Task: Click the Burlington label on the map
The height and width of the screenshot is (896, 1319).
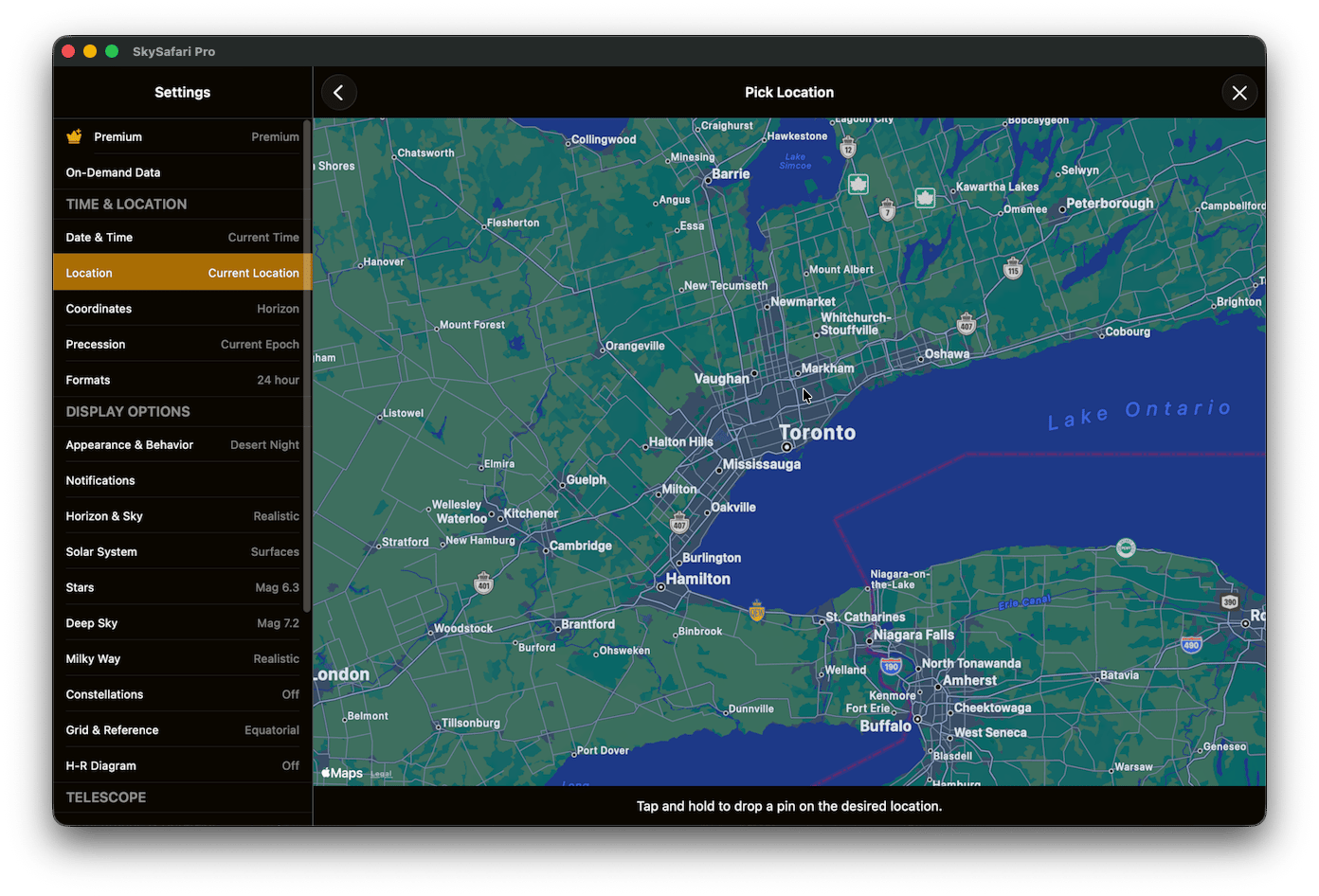Action: 712,558
